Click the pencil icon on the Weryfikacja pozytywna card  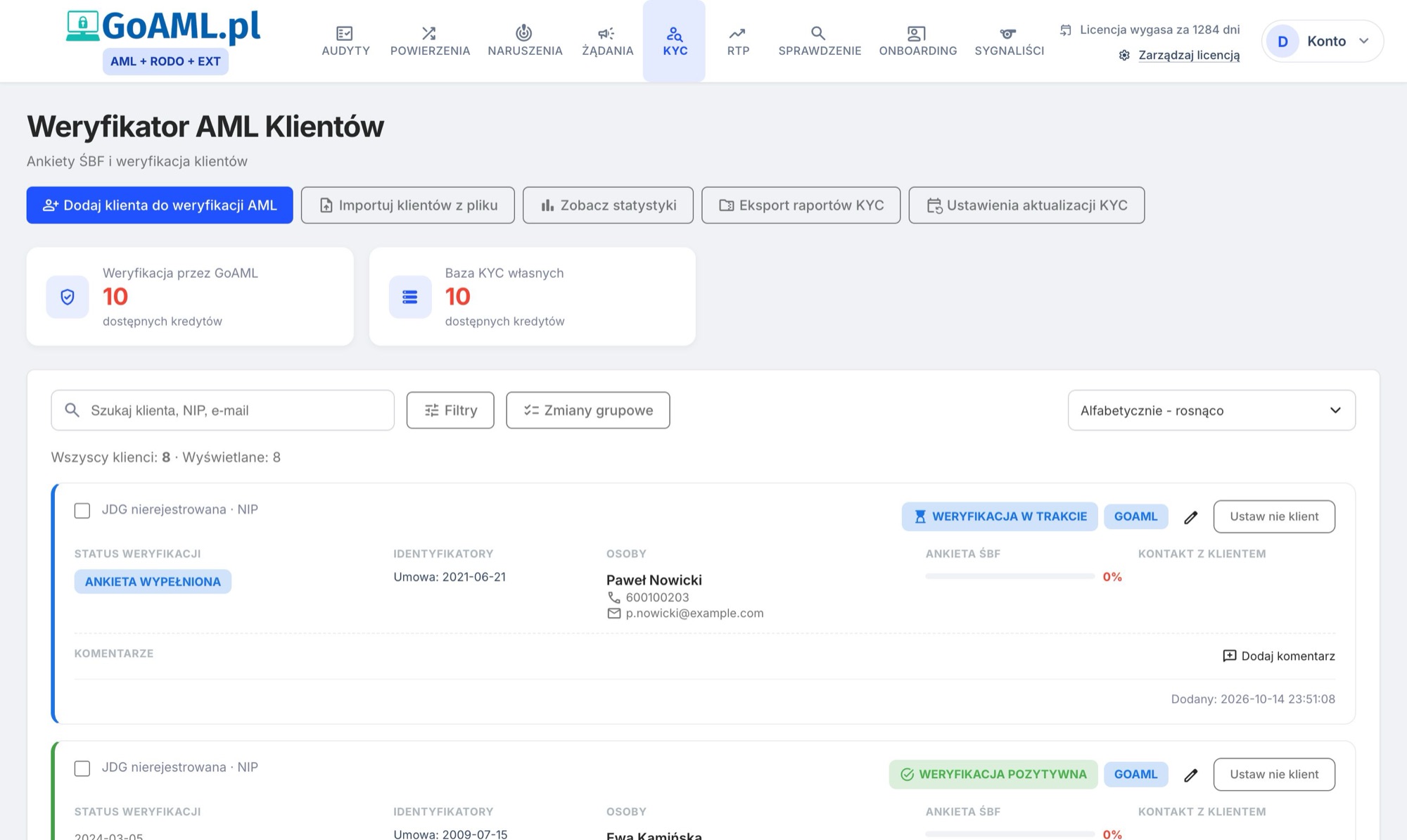point(1190,775)
